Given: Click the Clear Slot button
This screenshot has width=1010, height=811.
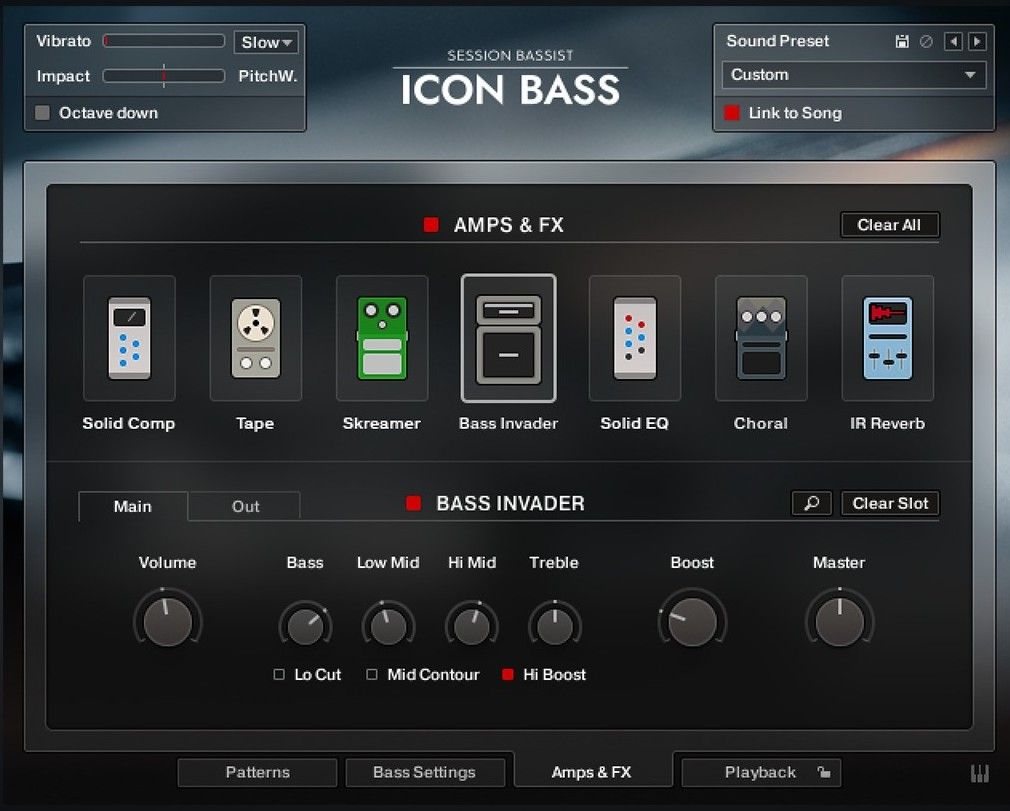Looking at the screenshot, I should (x=890, y=503).
